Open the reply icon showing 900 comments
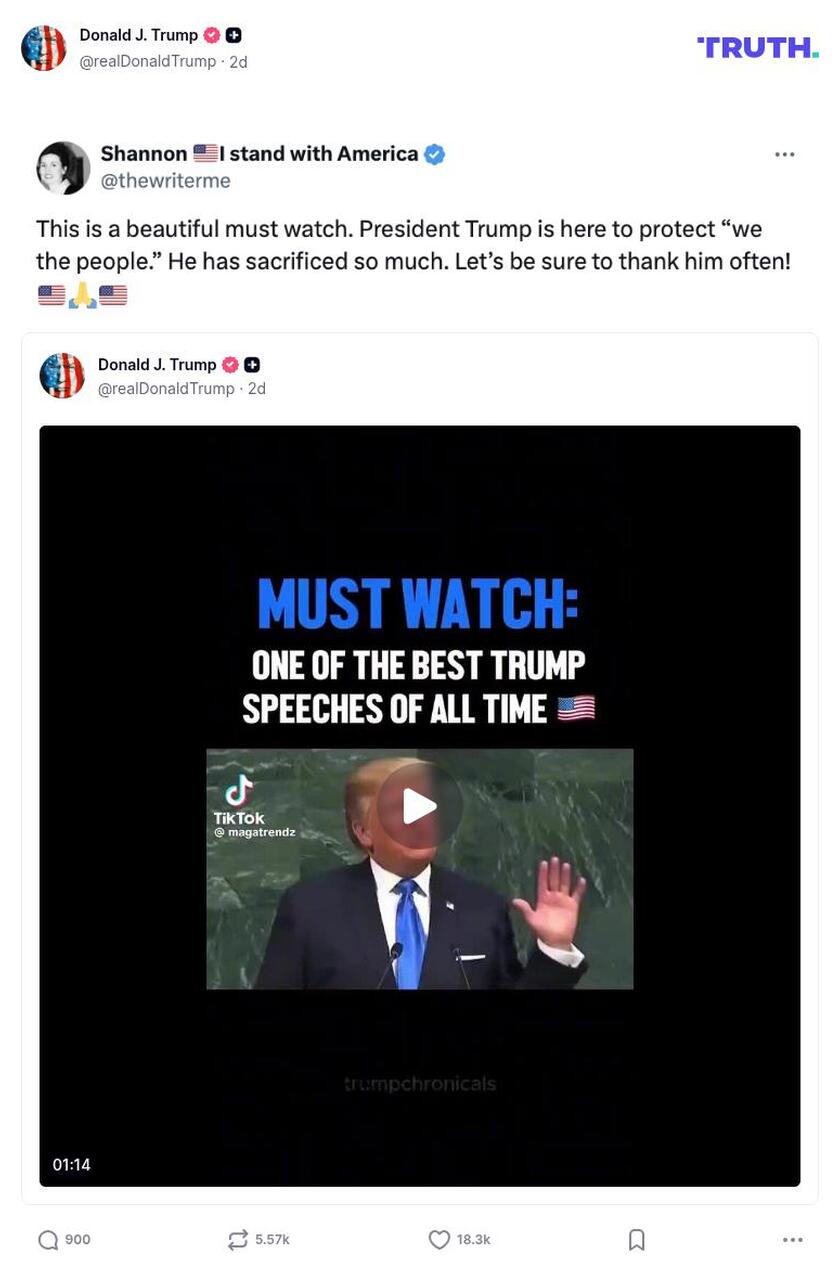The height and width of the screenshot is (1274, 840). click(x=48, y=1239)
